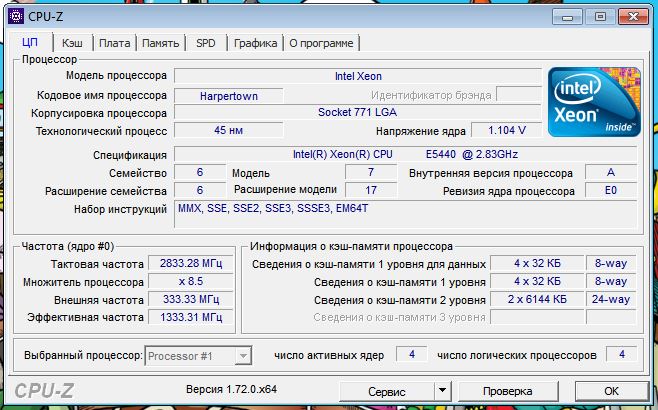Screen dimensions: 658x410
Task: Click the OK button
Action: [x=611, y=392]
